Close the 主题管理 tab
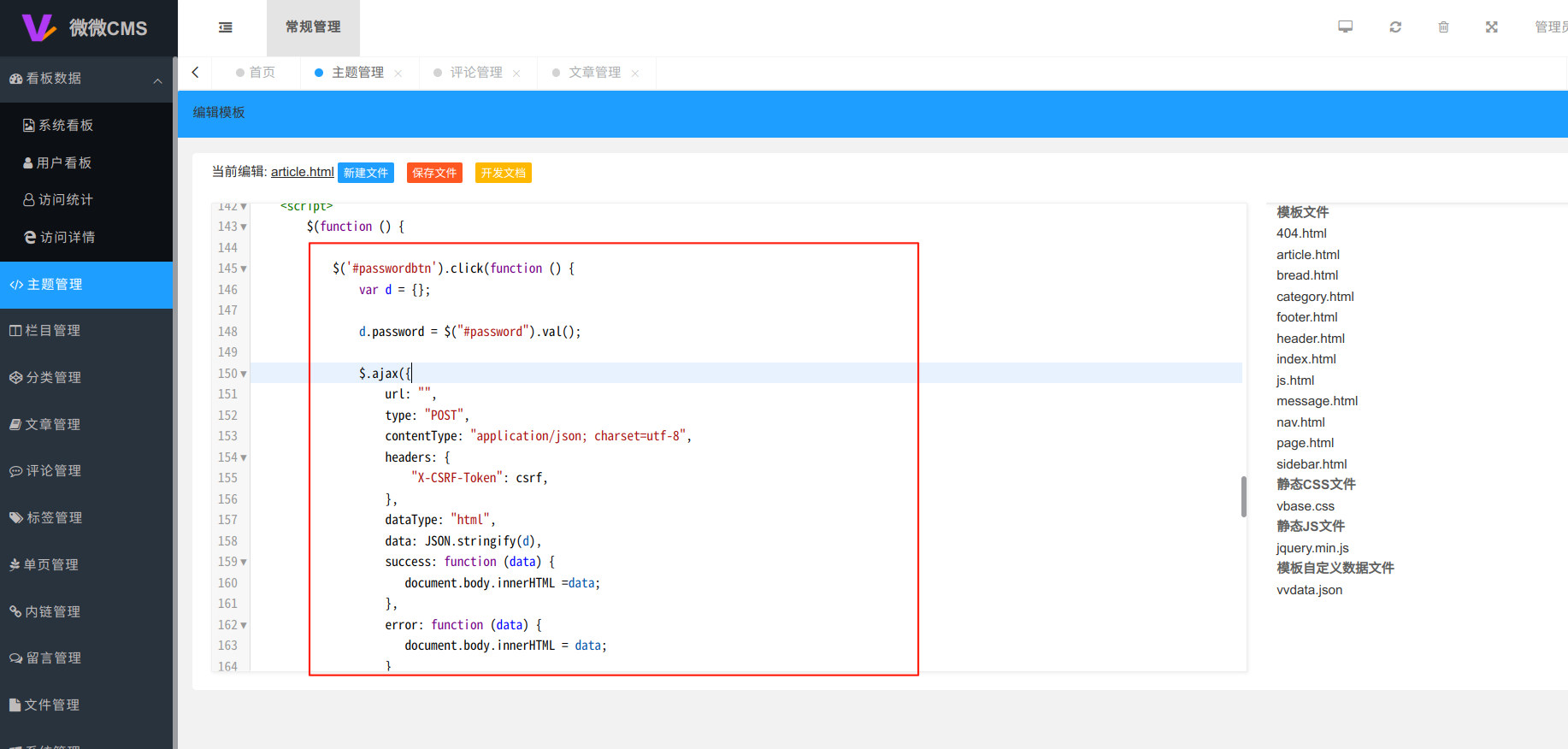The image size is (1568, 749). (x=398, y=74)
